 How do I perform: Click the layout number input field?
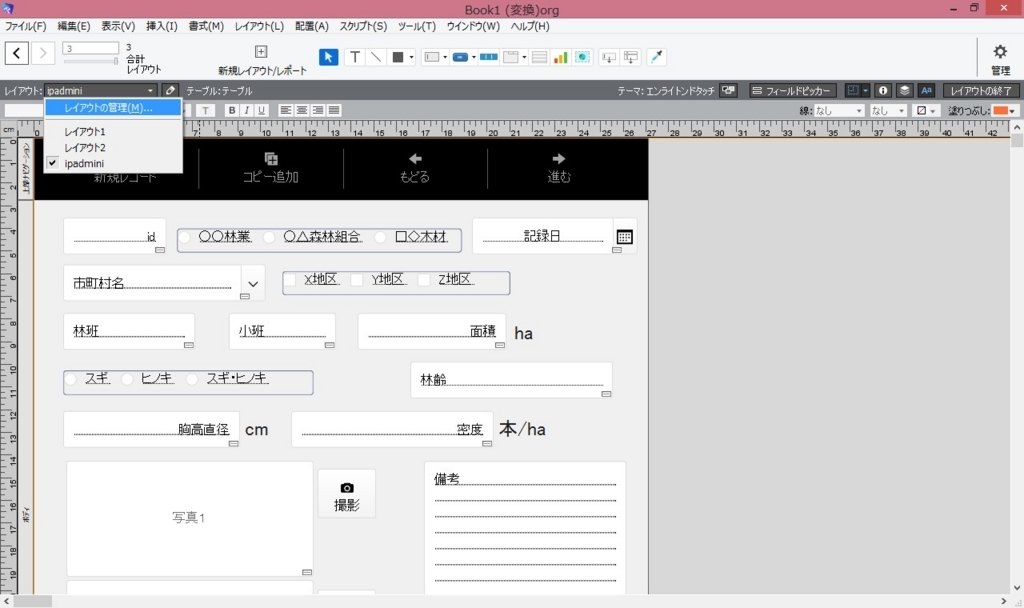point(90,48)
